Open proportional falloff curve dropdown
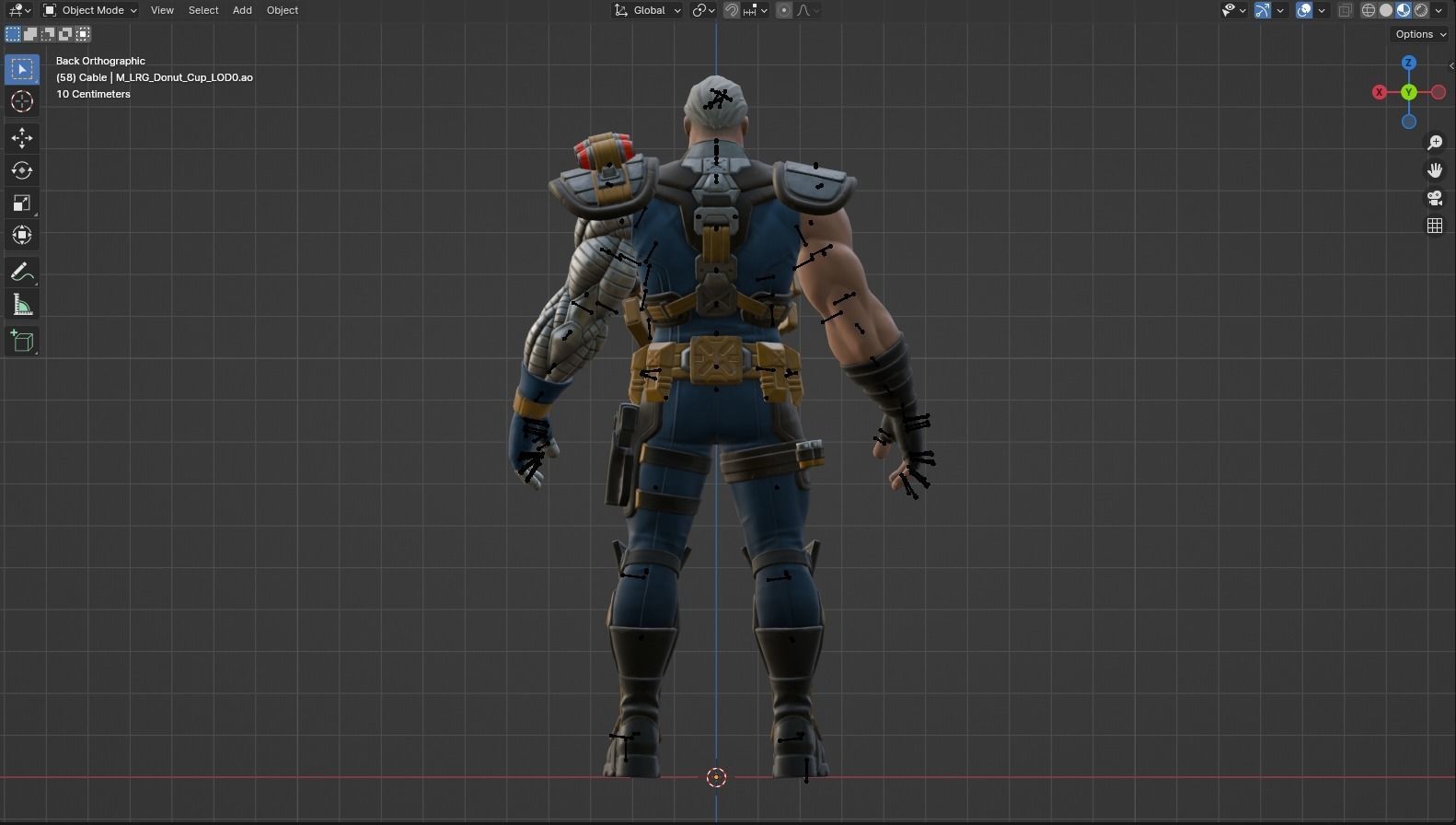Screen dimensions: 1456x825 808,10
